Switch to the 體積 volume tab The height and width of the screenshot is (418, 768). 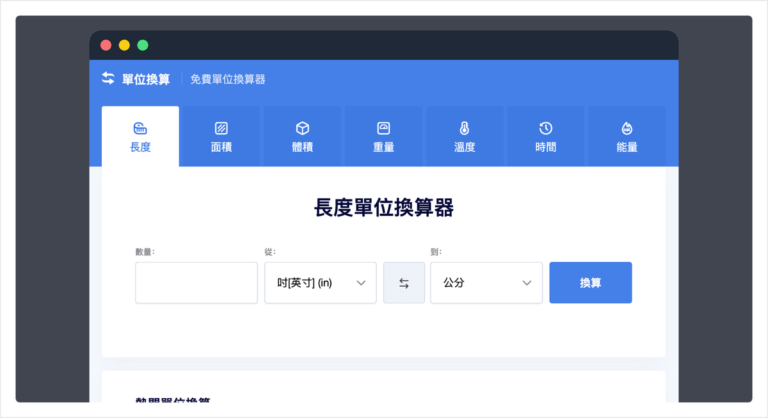point(302,137)
